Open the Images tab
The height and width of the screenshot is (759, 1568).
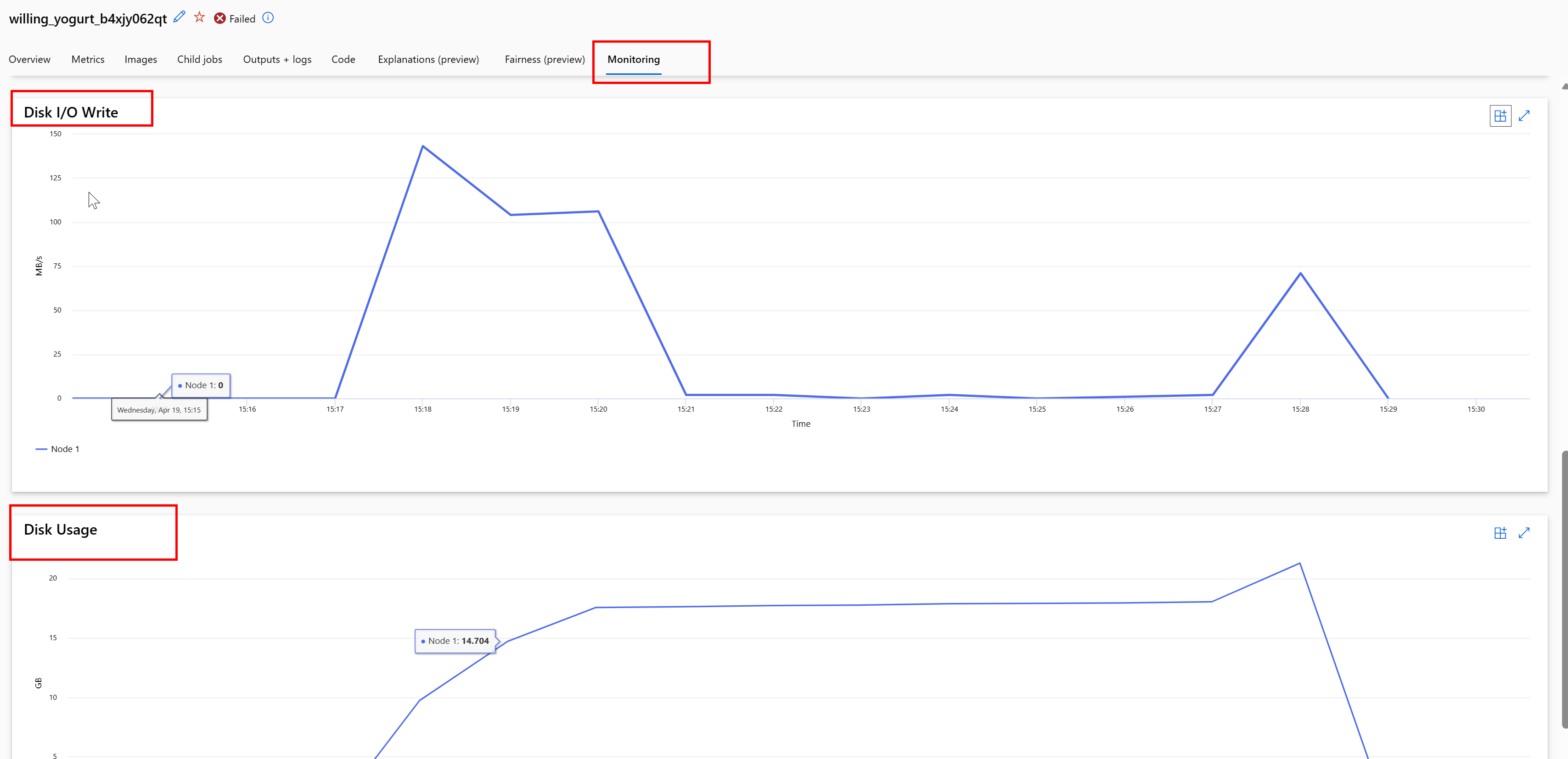(x=141, y=60)
